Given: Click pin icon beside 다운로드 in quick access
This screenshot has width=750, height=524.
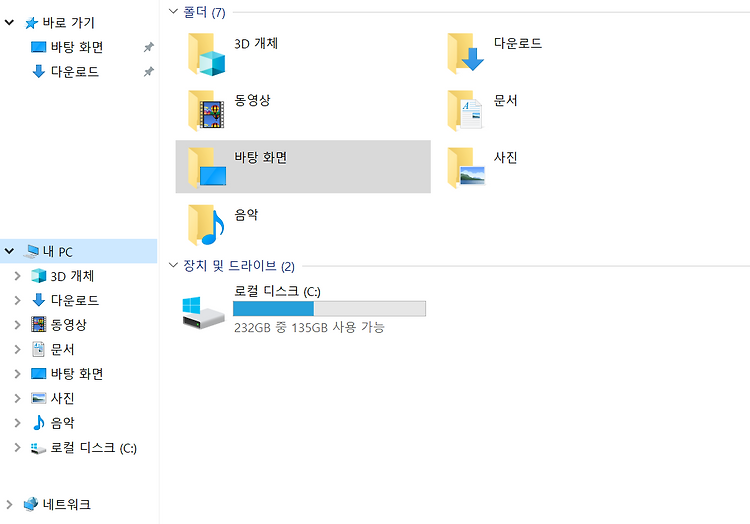Looking at the screenshot, I should 149,72.
